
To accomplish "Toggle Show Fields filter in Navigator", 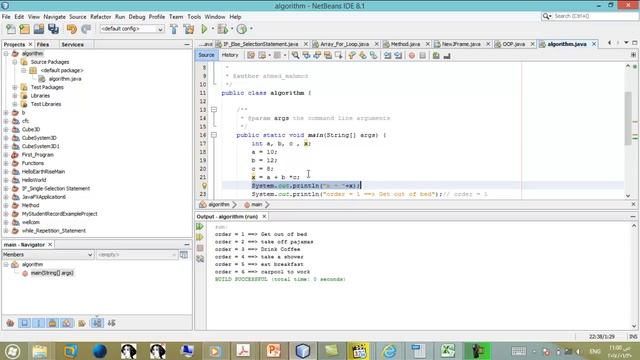I will 24,323.
